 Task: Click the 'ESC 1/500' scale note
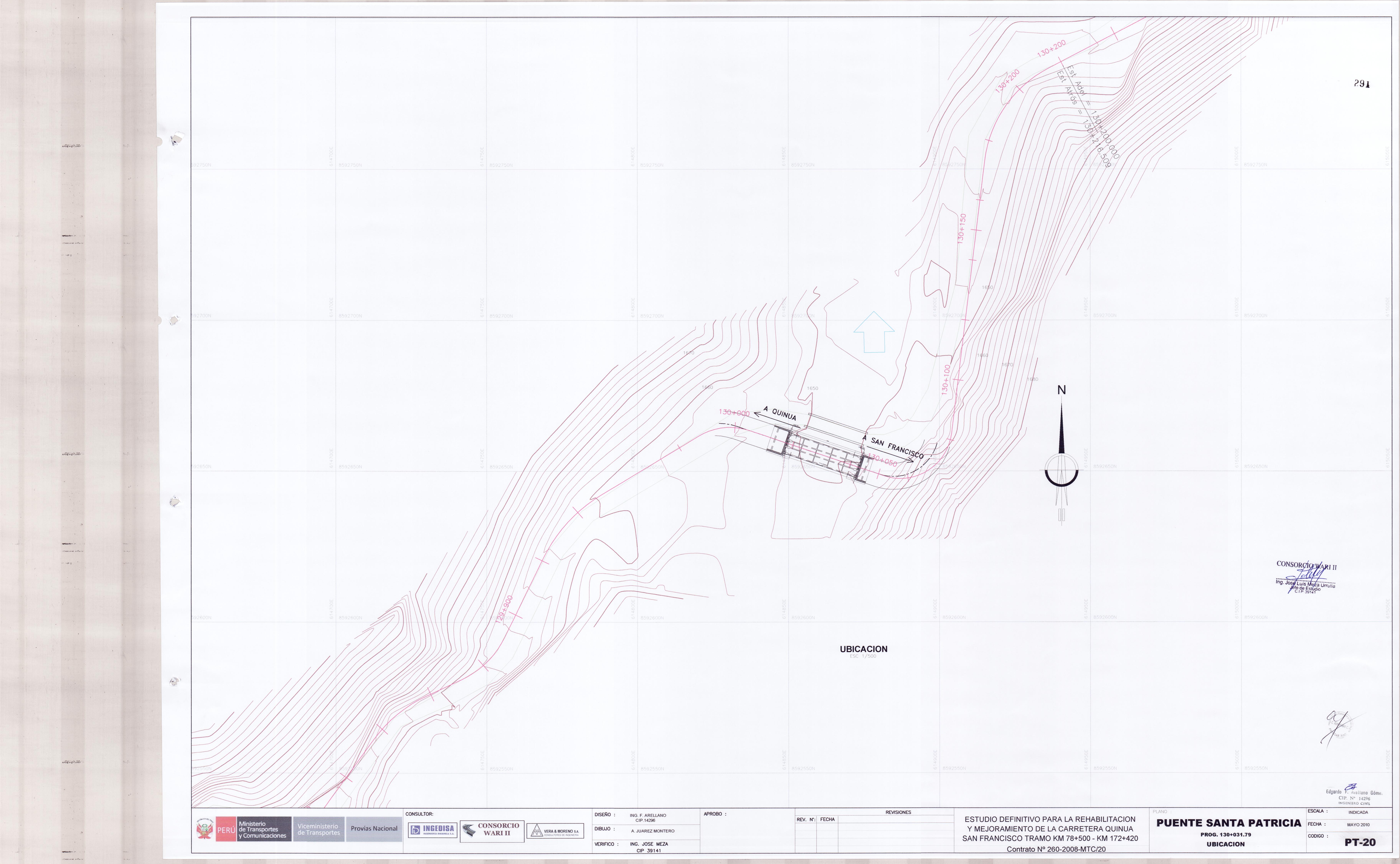click(863, 657)
